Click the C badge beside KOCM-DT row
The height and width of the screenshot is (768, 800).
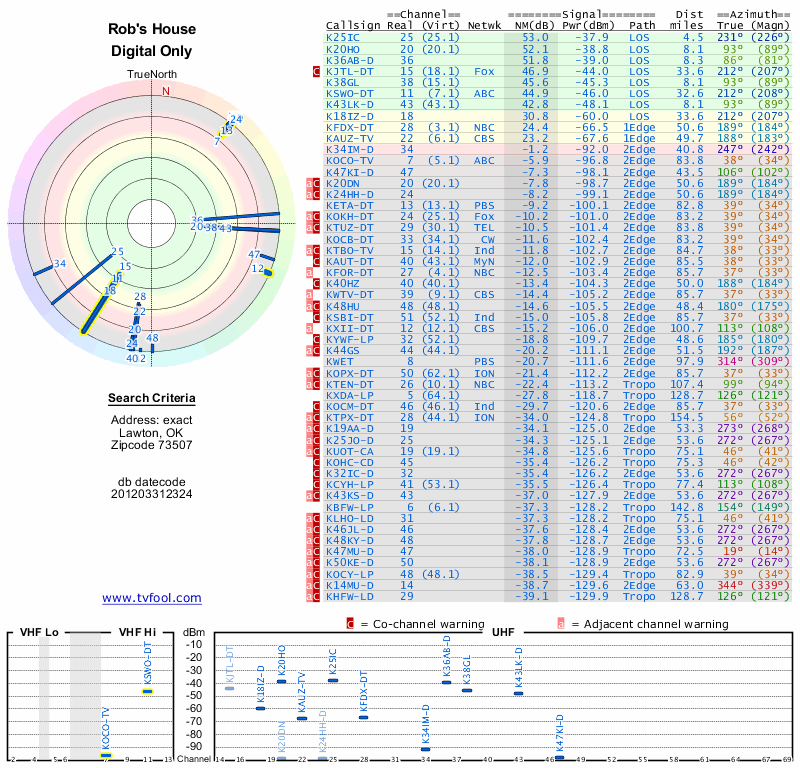pos(316,407)
